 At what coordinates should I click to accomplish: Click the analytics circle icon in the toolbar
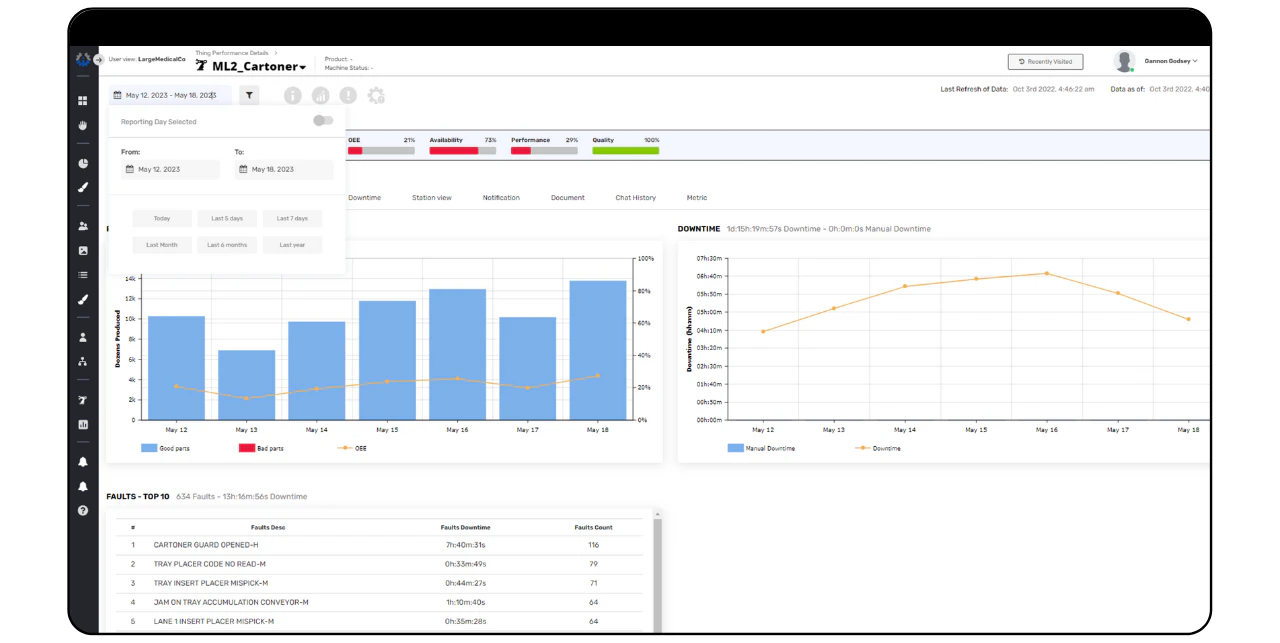(x=320, y=95)
